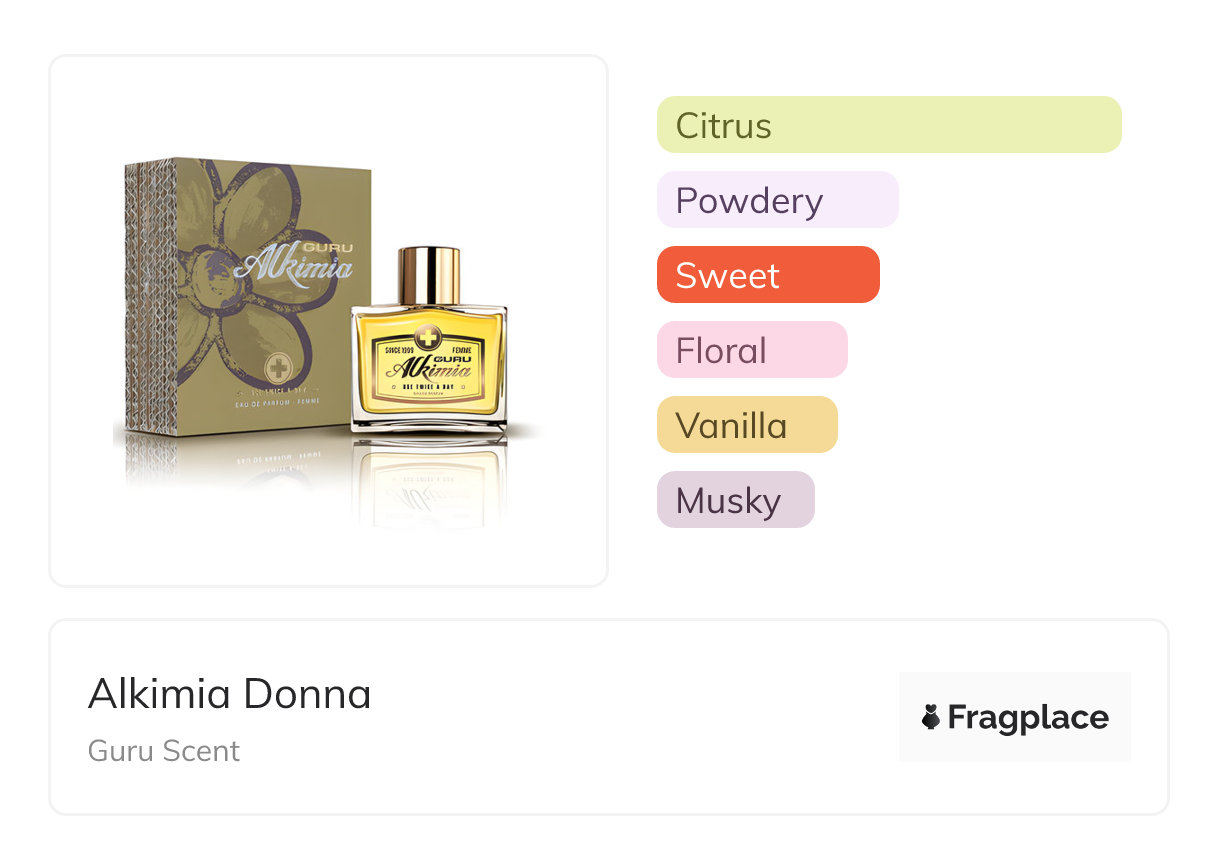Click the gold cap of the perfume bottle

click(x=429, y=276)
